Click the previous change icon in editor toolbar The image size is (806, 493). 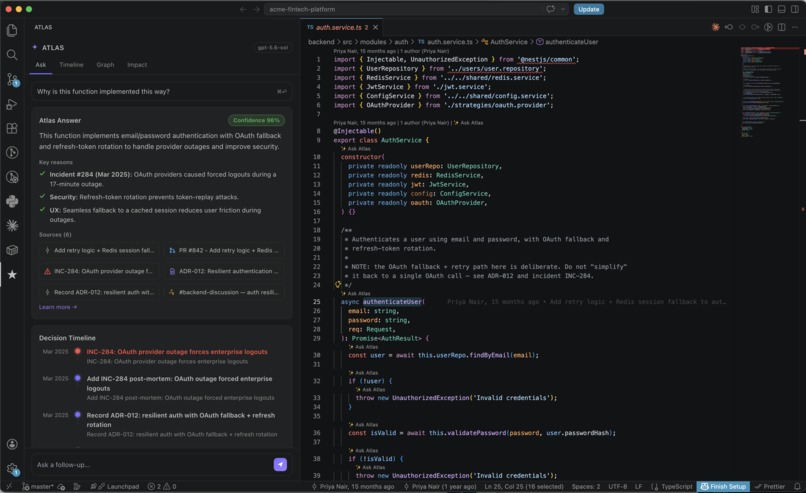[x=728, y=27]
